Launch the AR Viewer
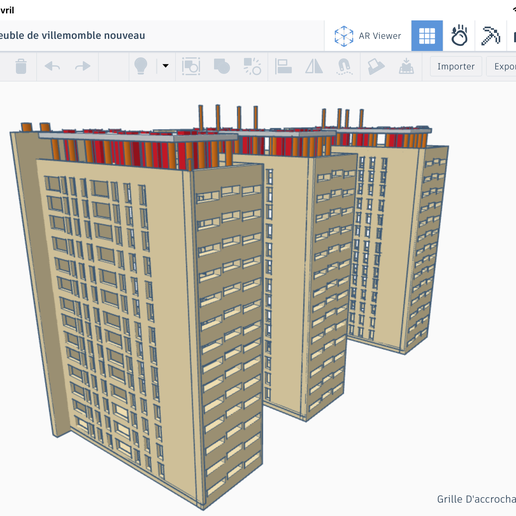 pyautogui.click(x=368, y=36)
